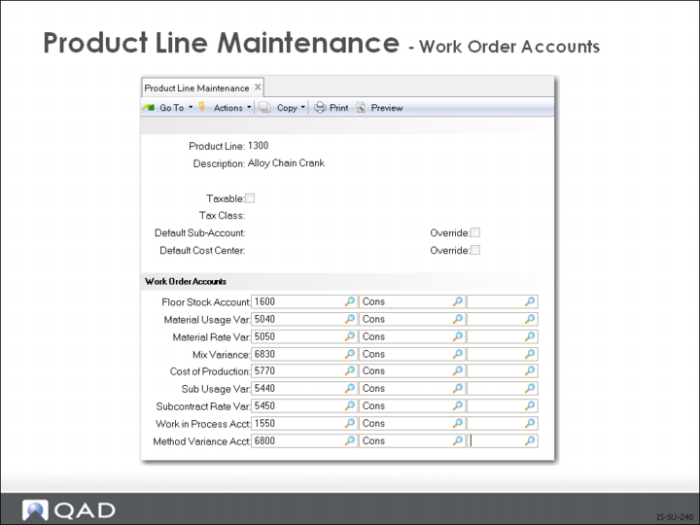This screenshot has width=700, height=525.
Task: Open lookup for Material Usage Var Cons field
Action: 458,319
